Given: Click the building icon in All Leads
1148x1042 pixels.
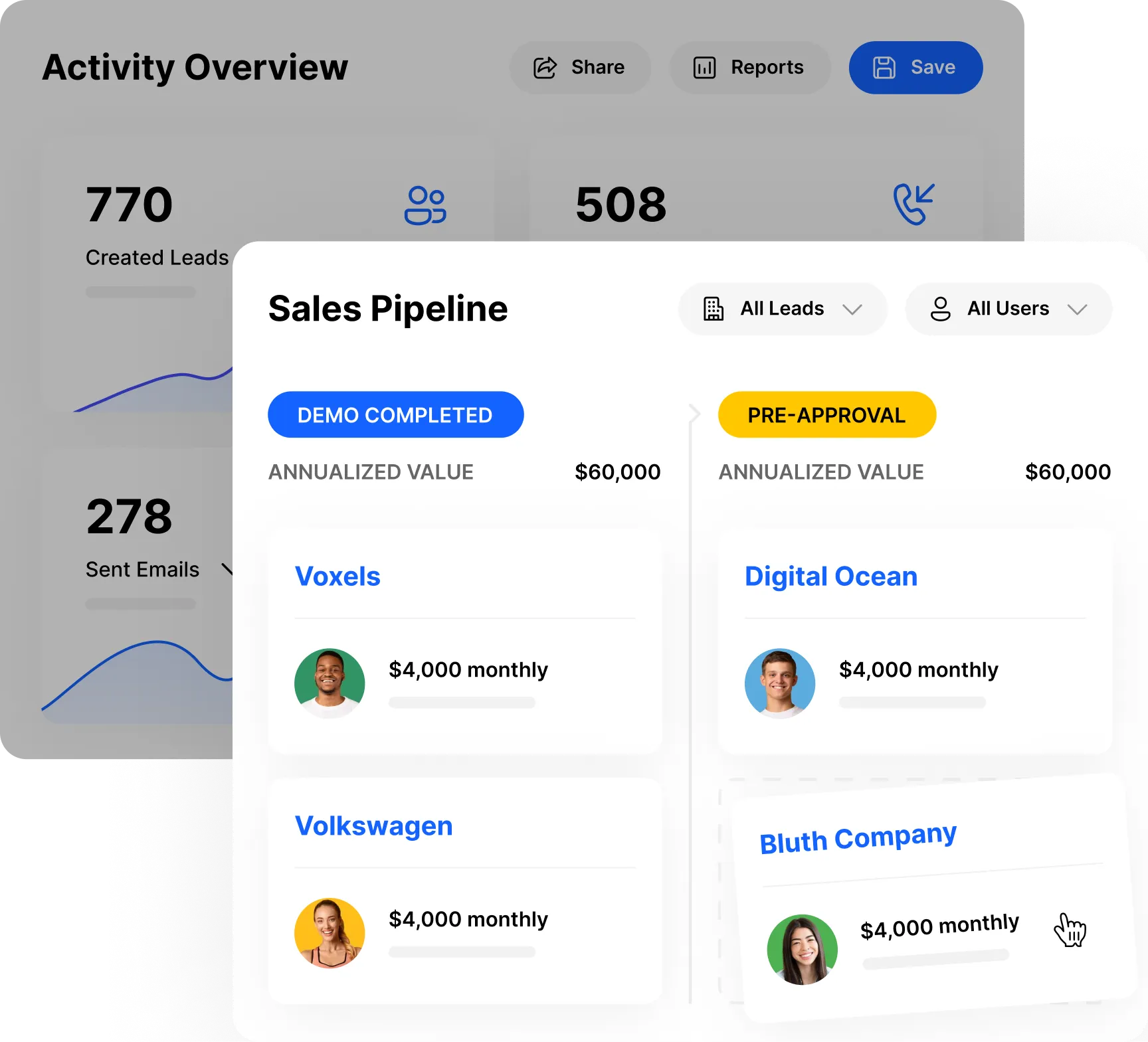Looking at the screenshot, I should point(714,309).
